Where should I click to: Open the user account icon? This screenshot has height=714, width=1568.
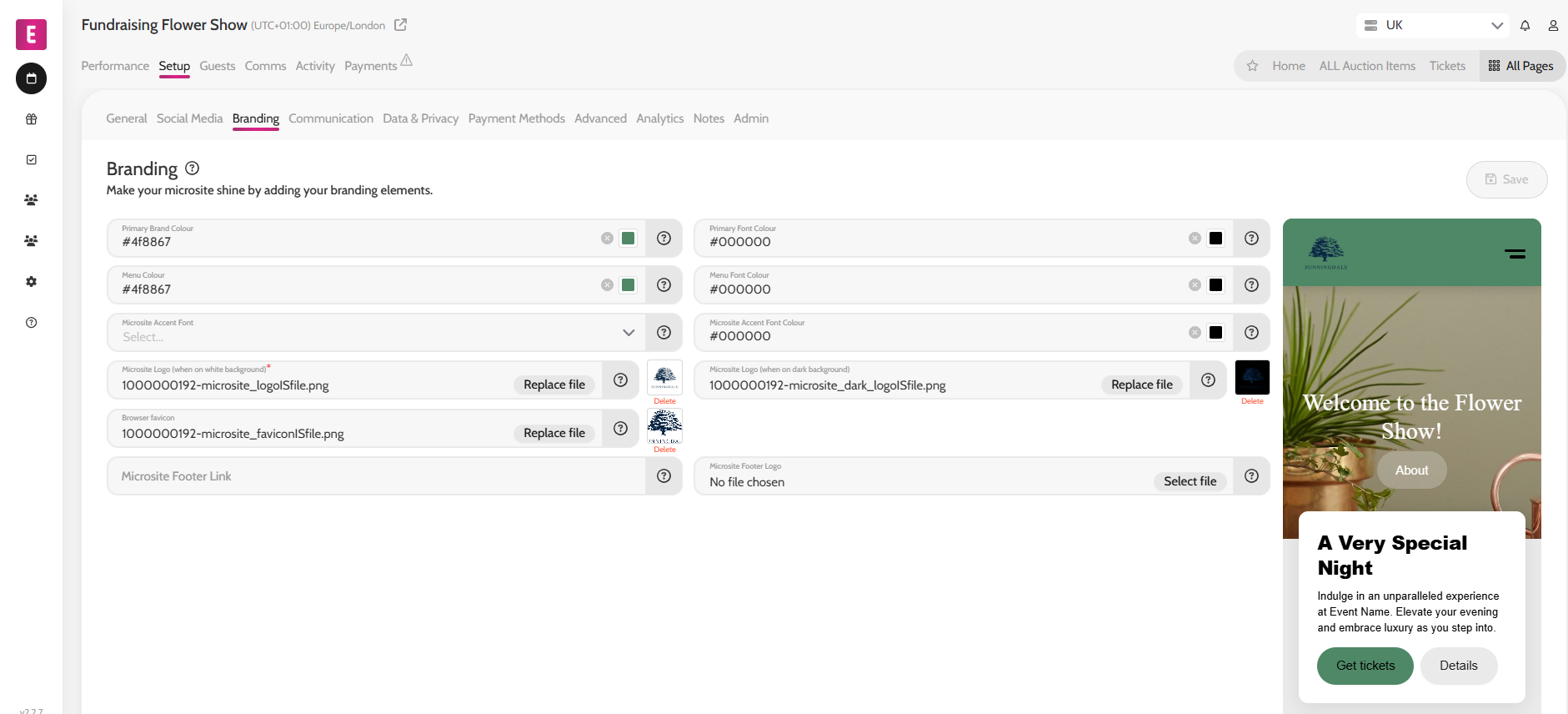1553,26
